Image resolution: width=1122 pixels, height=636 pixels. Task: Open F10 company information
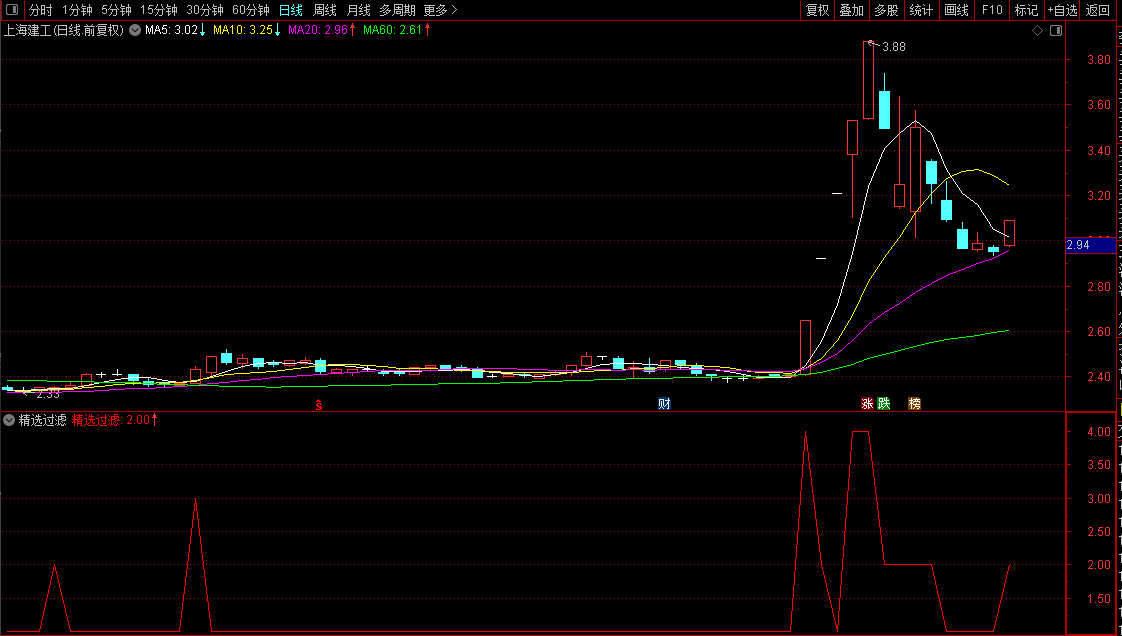pyautogui.click(x=992, y=10)
